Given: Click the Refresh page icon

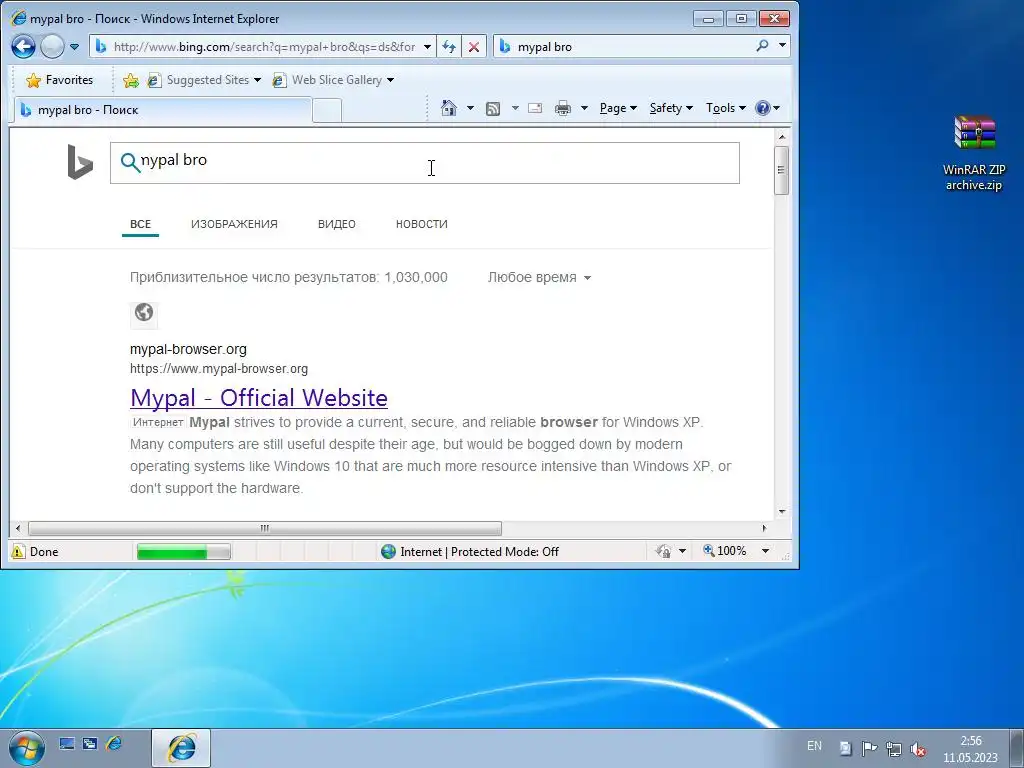Looking at the screenshot, I should 449,47.
